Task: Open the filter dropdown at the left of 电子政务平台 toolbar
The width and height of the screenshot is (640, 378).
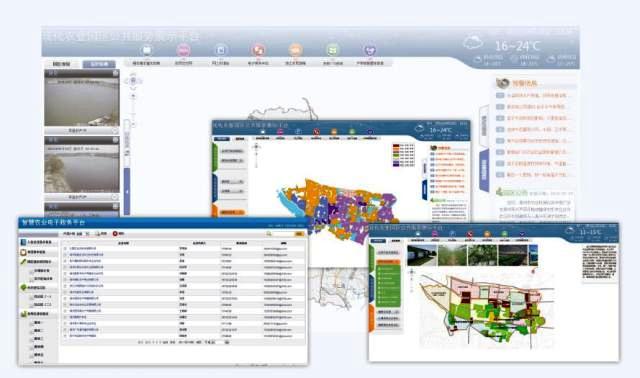Action: point(77,233)
